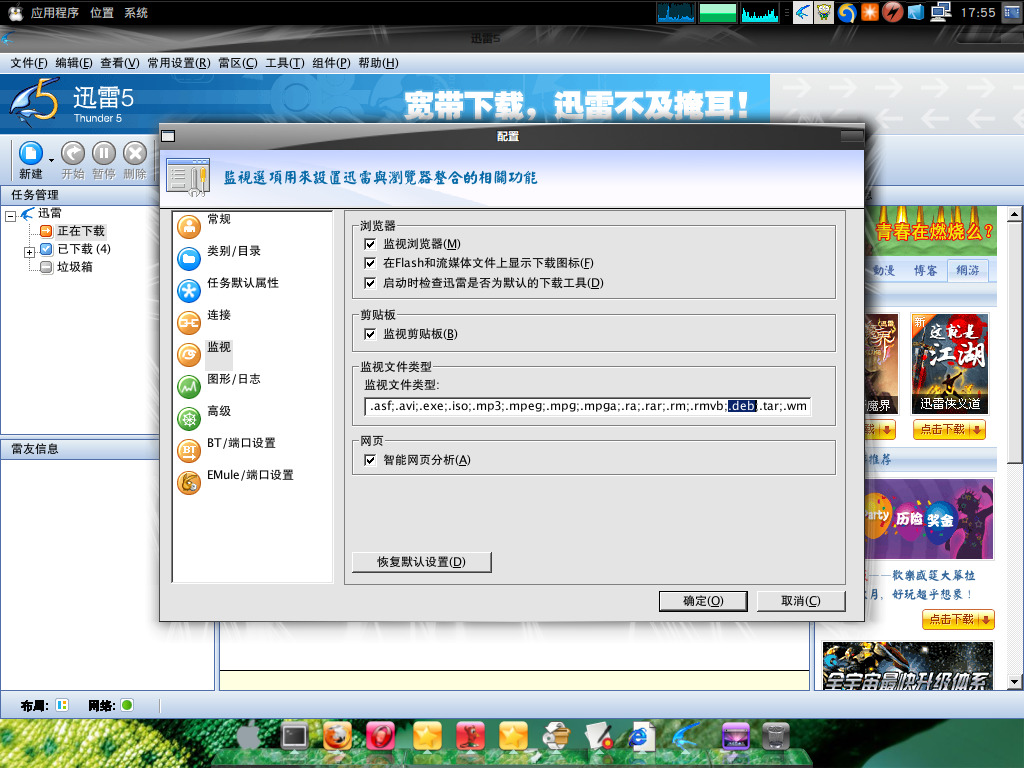Open the 组件(P) menu

[331, 63]
